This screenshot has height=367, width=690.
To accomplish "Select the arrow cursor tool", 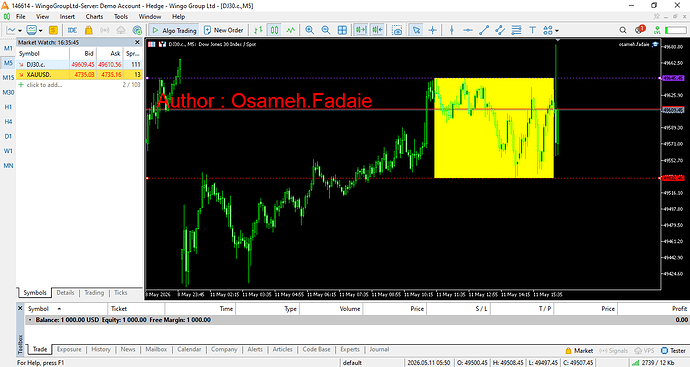I will point(416,30).
